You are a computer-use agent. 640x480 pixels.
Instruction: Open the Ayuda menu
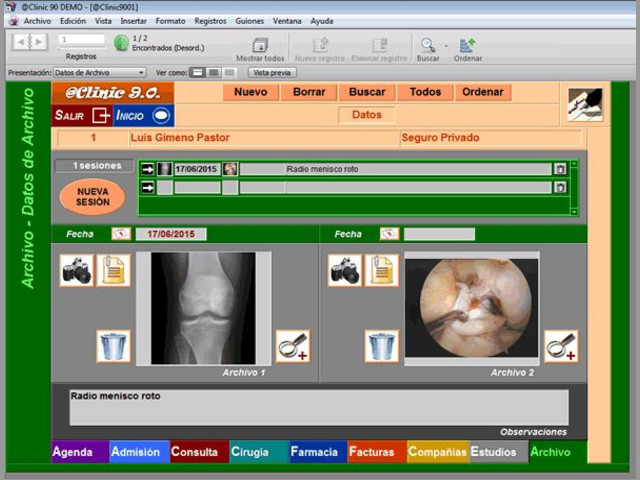[322, 21]
